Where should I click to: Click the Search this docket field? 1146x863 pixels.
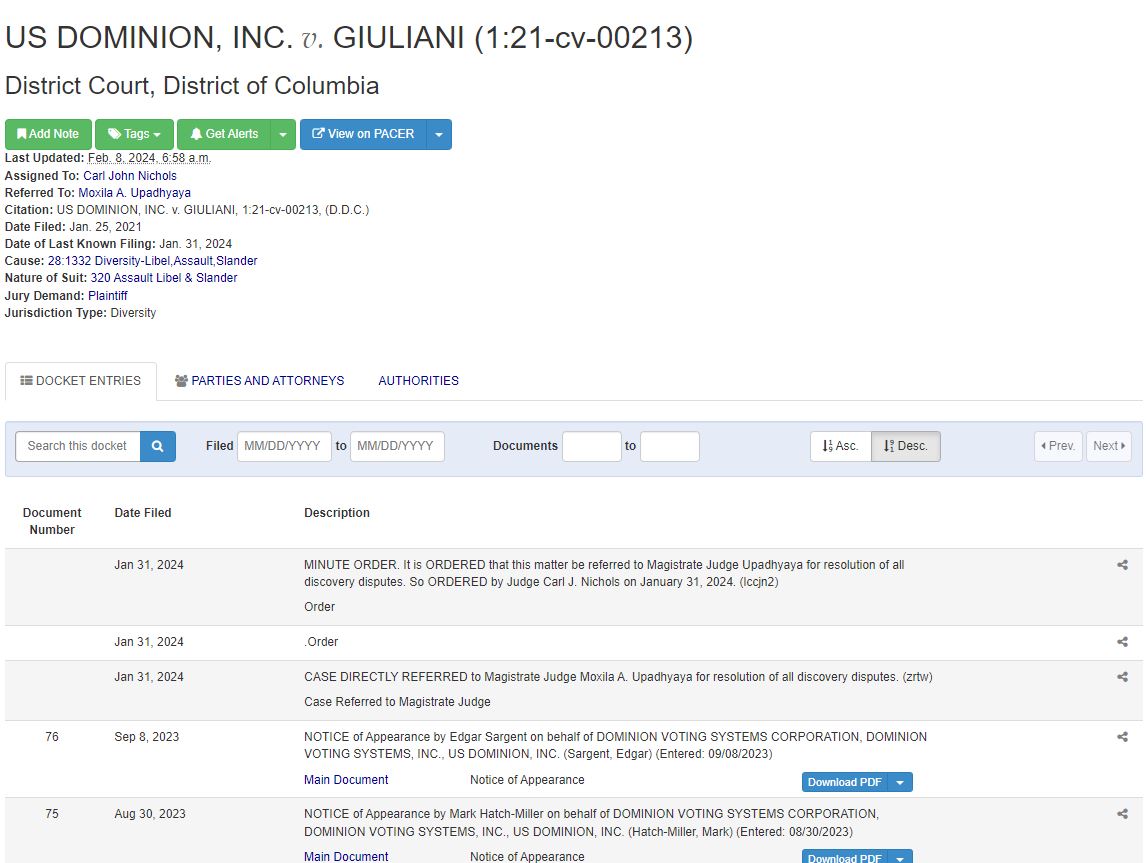(78, 446)
